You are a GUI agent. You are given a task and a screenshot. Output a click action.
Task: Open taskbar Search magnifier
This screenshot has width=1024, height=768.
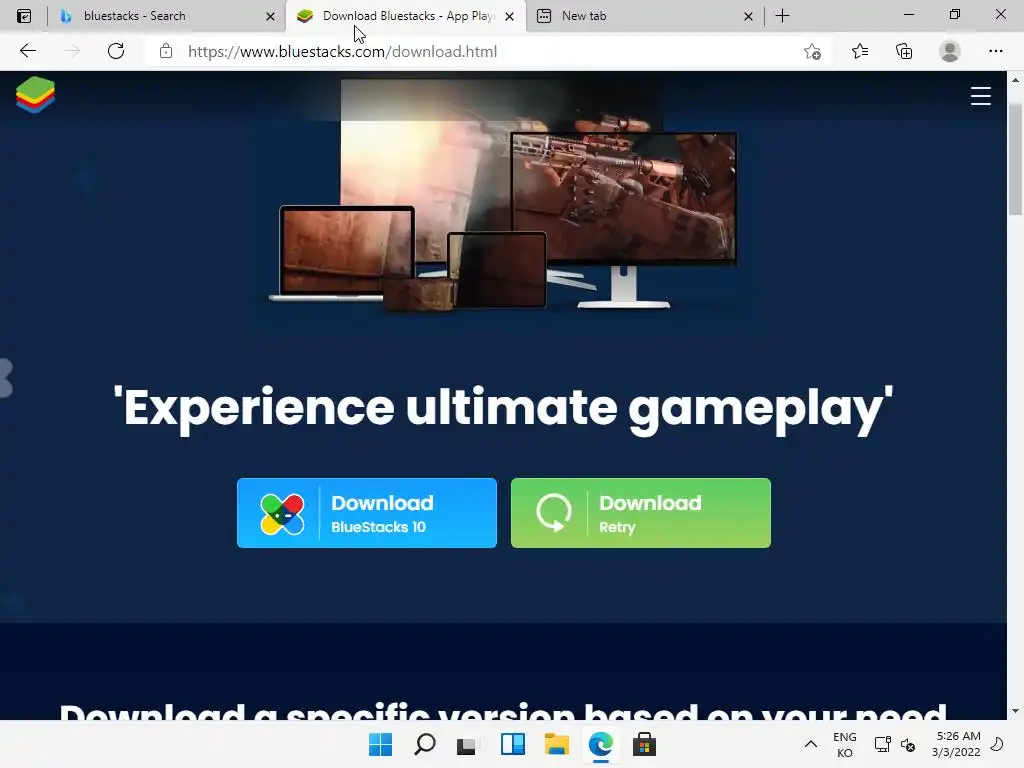(x=424, y=744)
